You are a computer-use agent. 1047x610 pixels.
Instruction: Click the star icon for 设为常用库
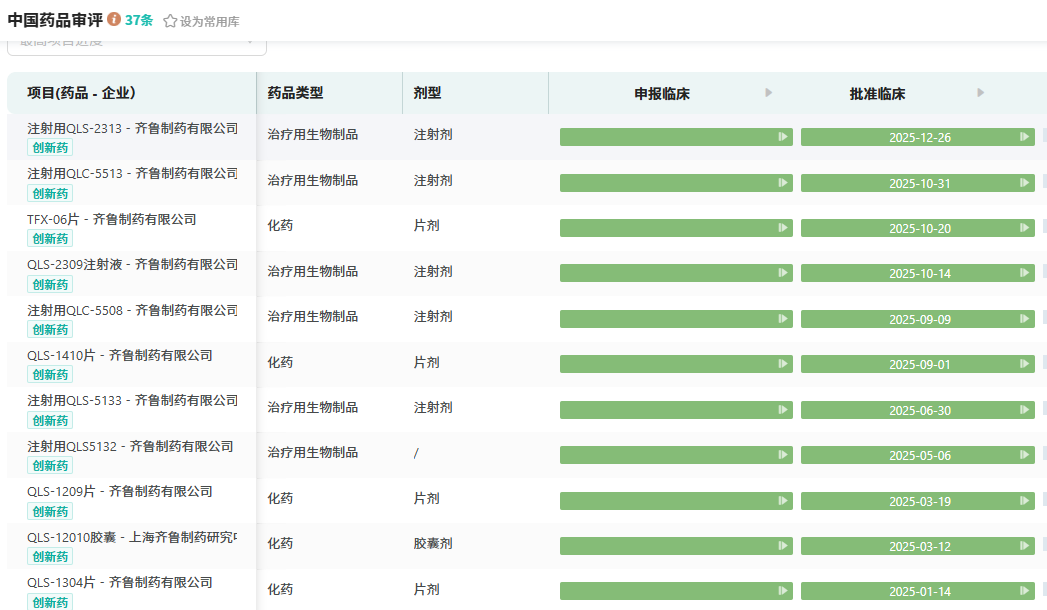click(170, 21)
